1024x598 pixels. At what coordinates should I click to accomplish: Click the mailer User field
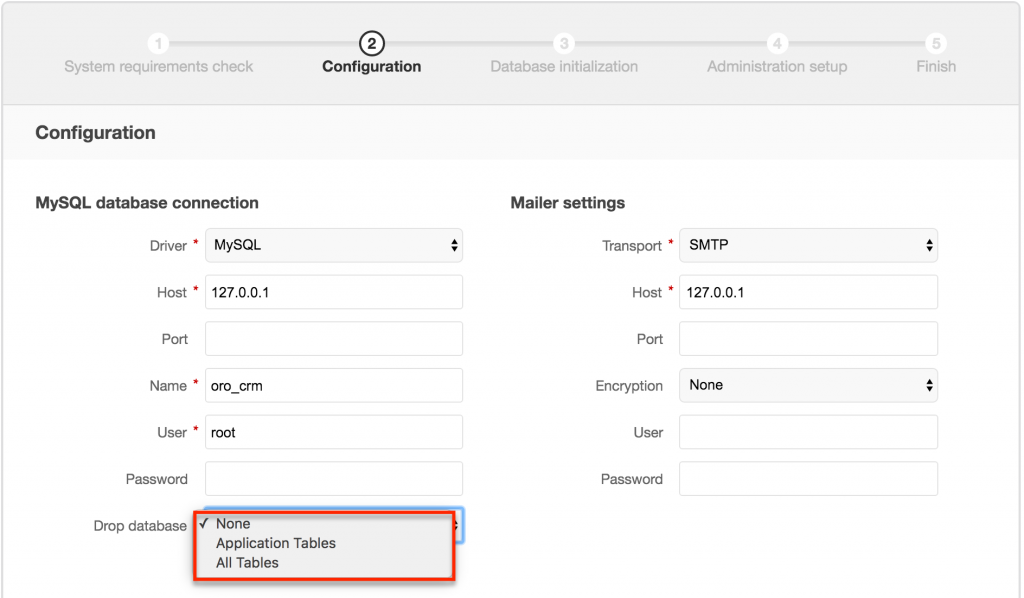pyautogui.click(x=808, y=432)
